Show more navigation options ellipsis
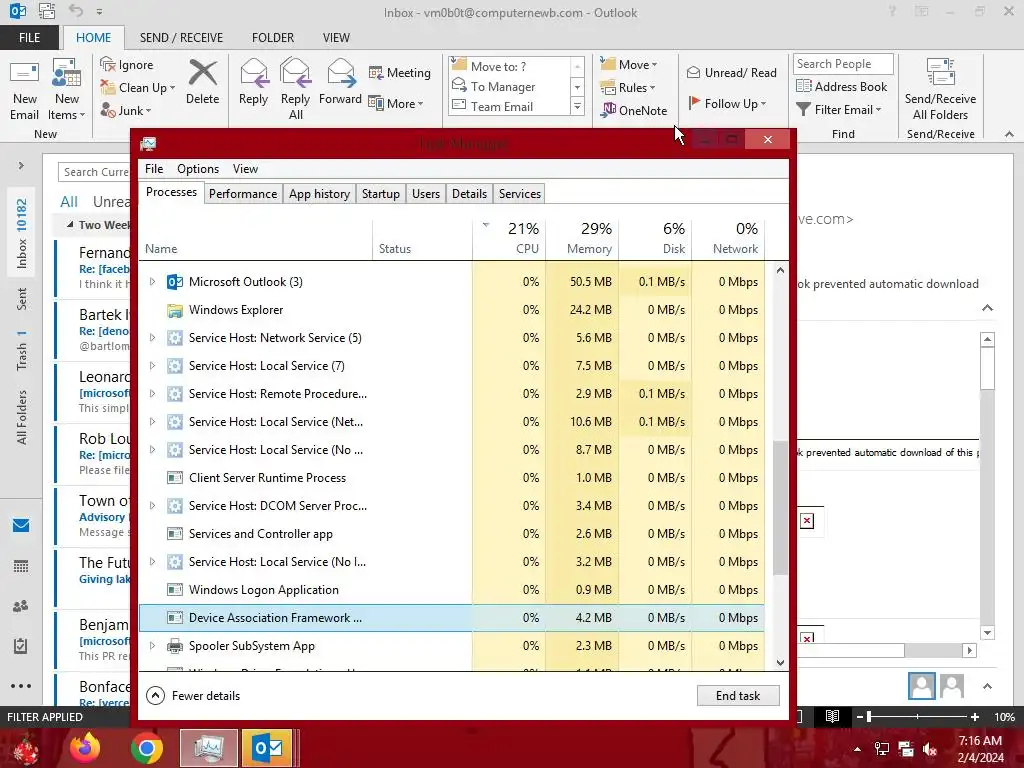1024x768 pixels. (21, 686)
